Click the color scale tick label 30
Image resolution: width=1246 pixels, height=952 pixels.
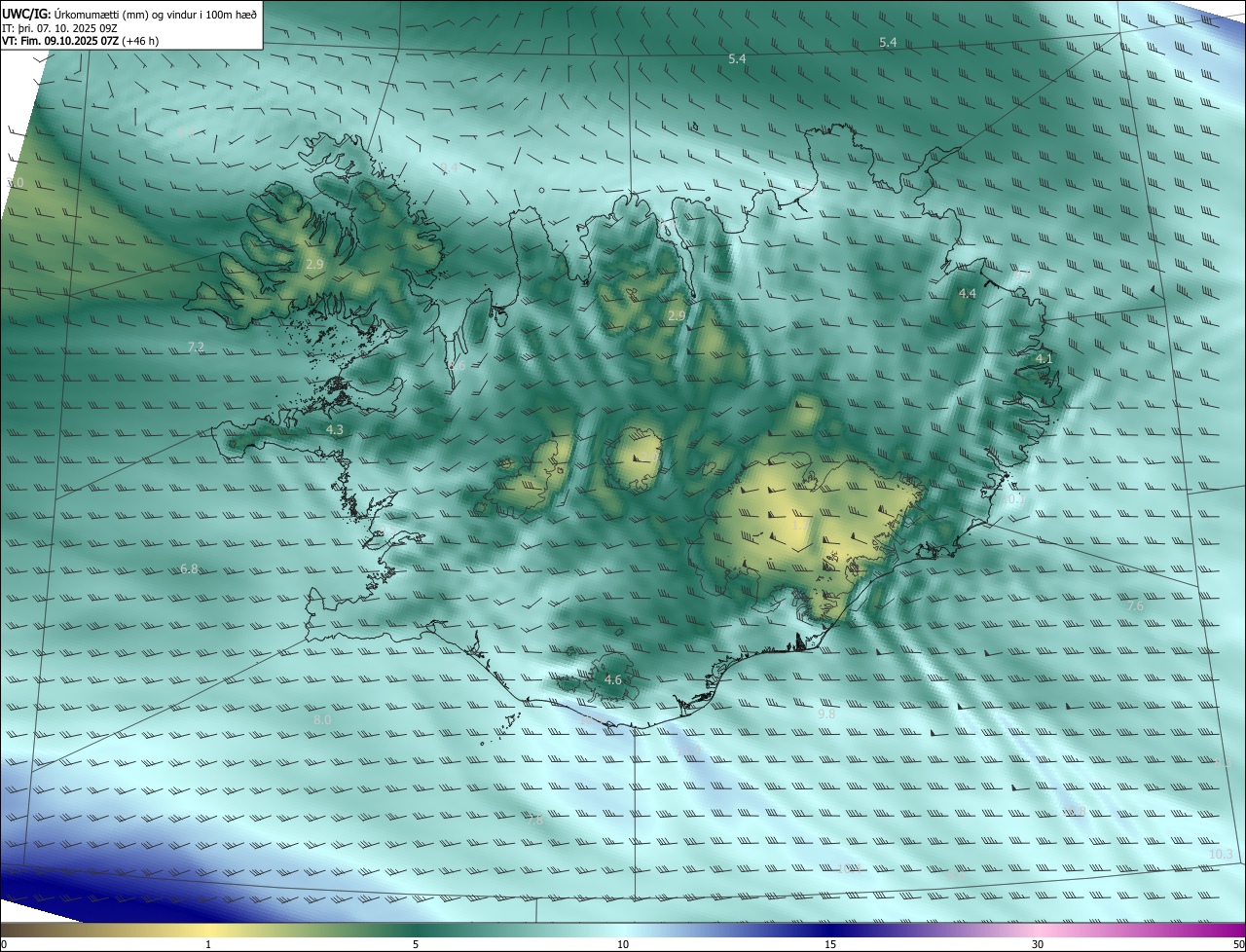pos(1038,944)
